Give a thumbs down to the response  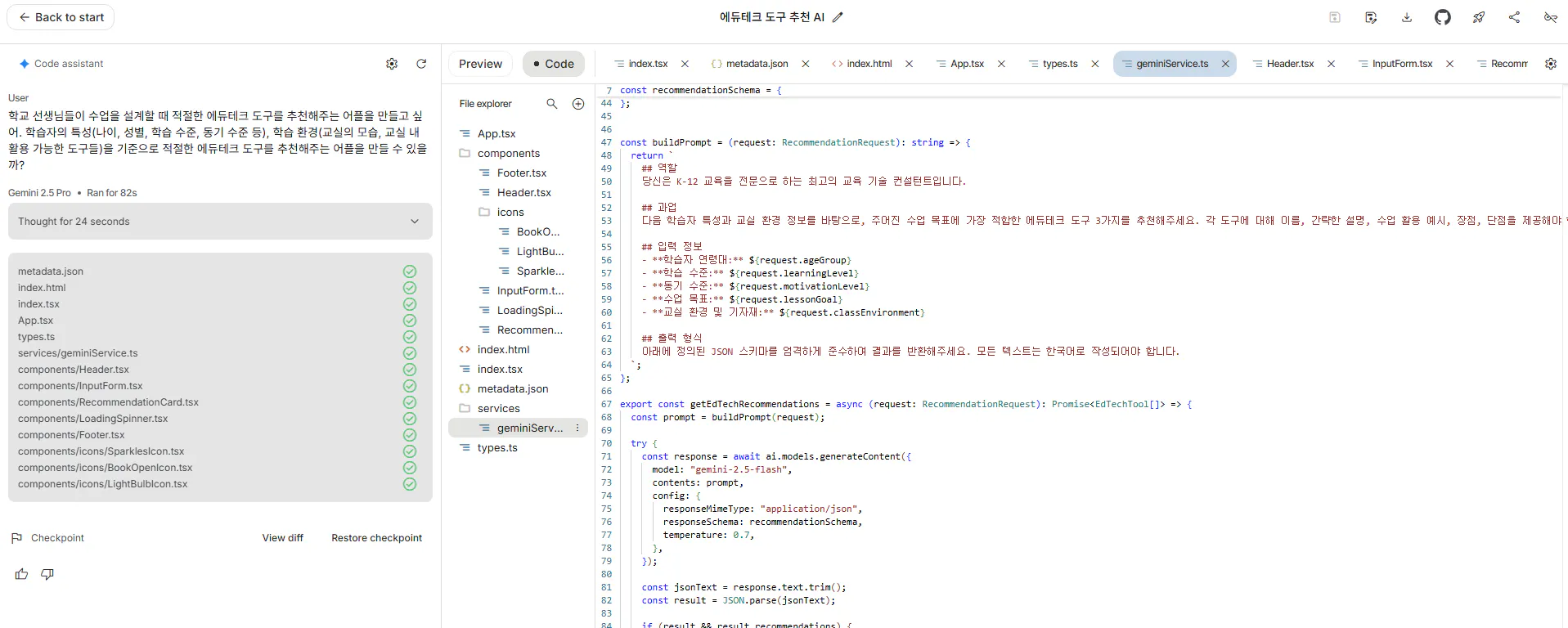pyautogui.click(x=47, y=574)
